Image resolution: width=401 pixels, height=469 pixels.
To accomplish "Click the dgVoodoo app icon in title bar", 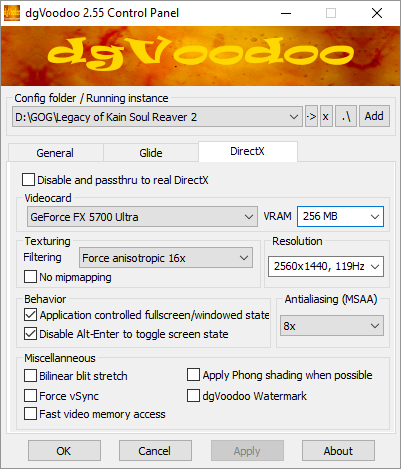I will (12, 13).
